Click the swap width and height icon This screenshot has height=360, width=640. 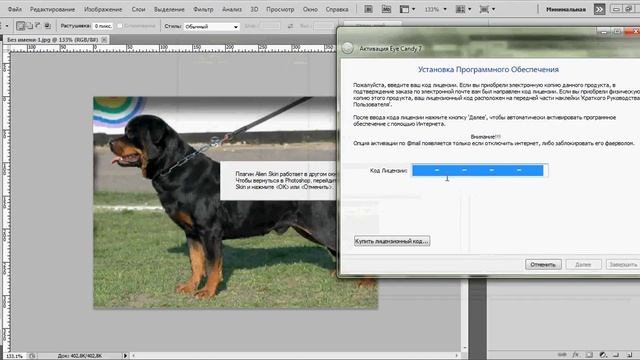290,26
